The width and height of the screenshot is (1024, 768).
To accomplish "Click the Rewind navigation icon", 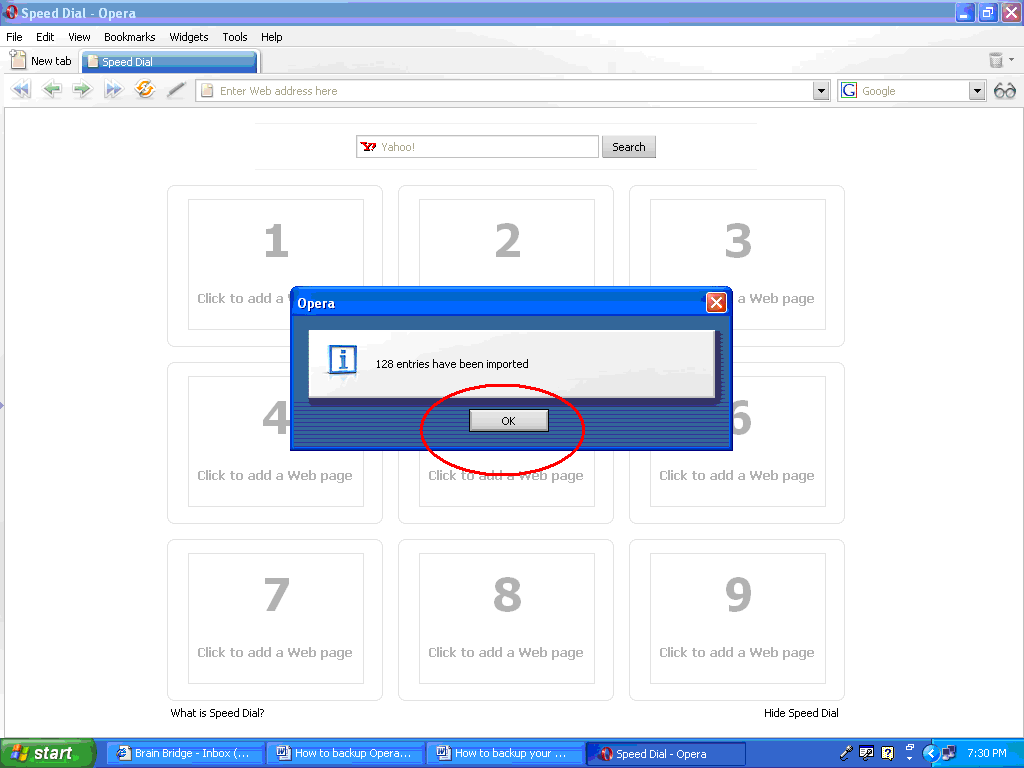I will pos(21,89).
